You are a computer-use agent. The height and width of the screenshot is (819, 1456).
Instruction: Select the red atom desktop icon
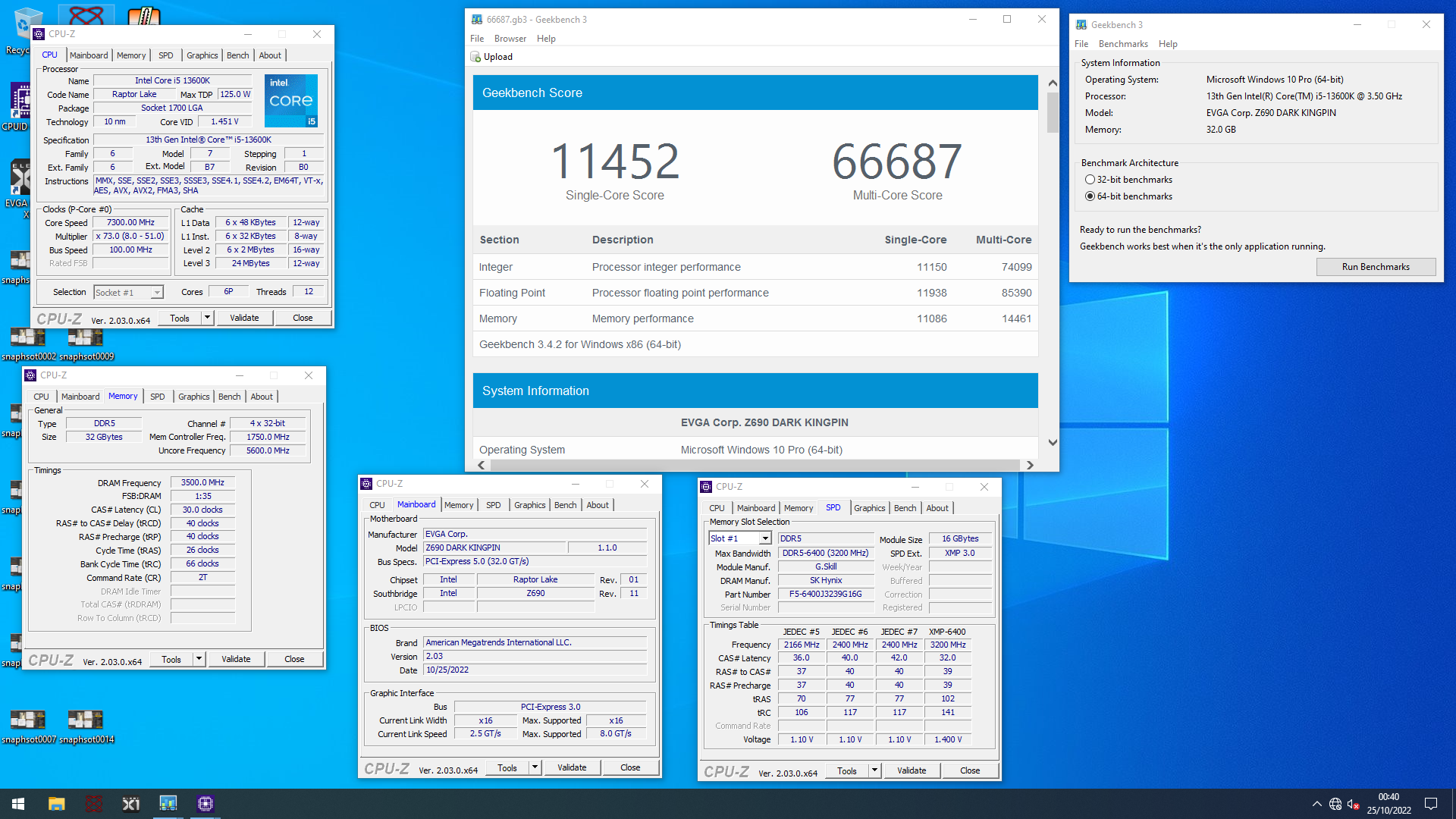coord(86,15)
